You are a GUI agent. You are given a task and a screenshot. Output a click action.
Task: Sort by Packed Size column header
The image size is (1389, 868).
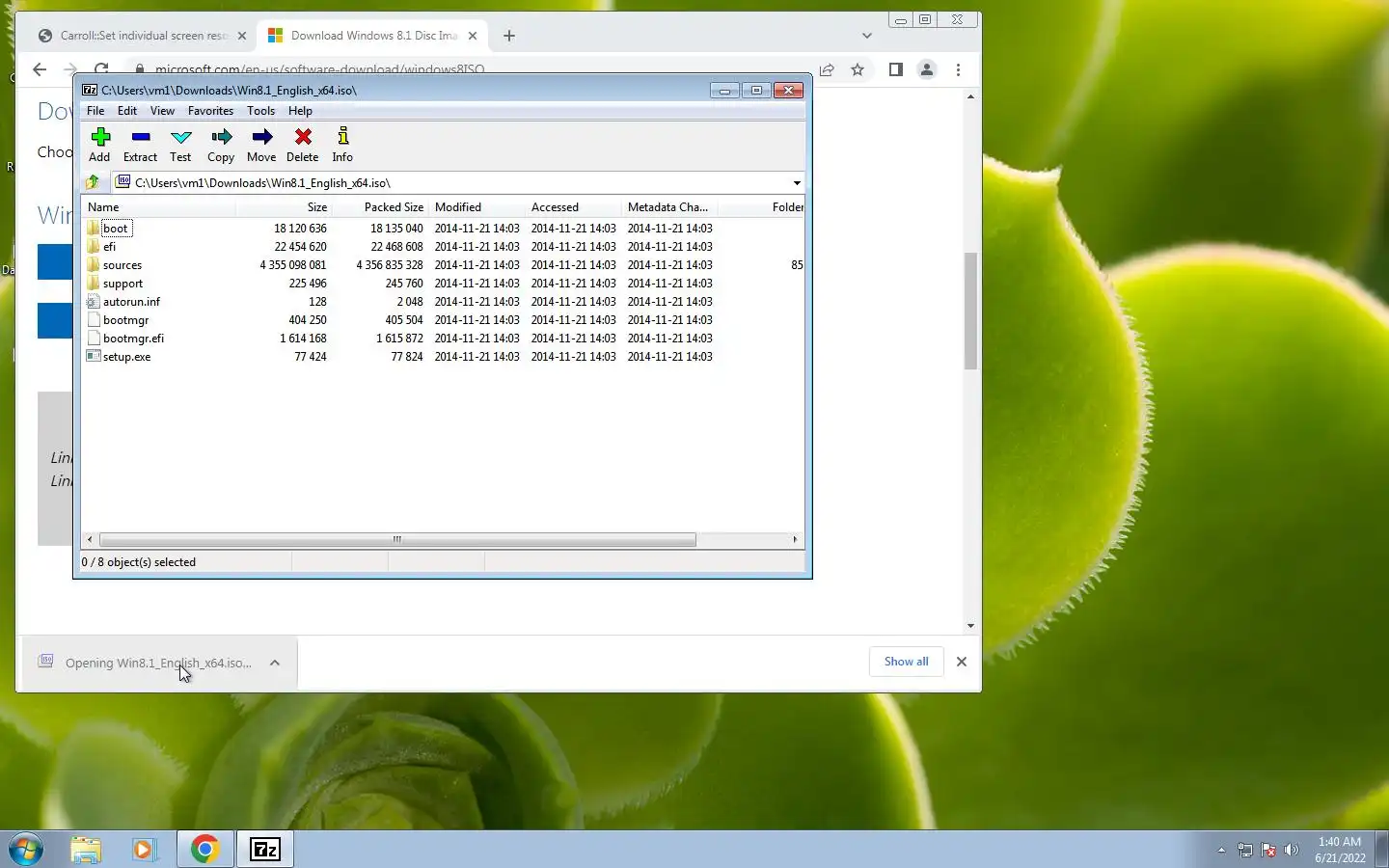[x=380, y=207]
